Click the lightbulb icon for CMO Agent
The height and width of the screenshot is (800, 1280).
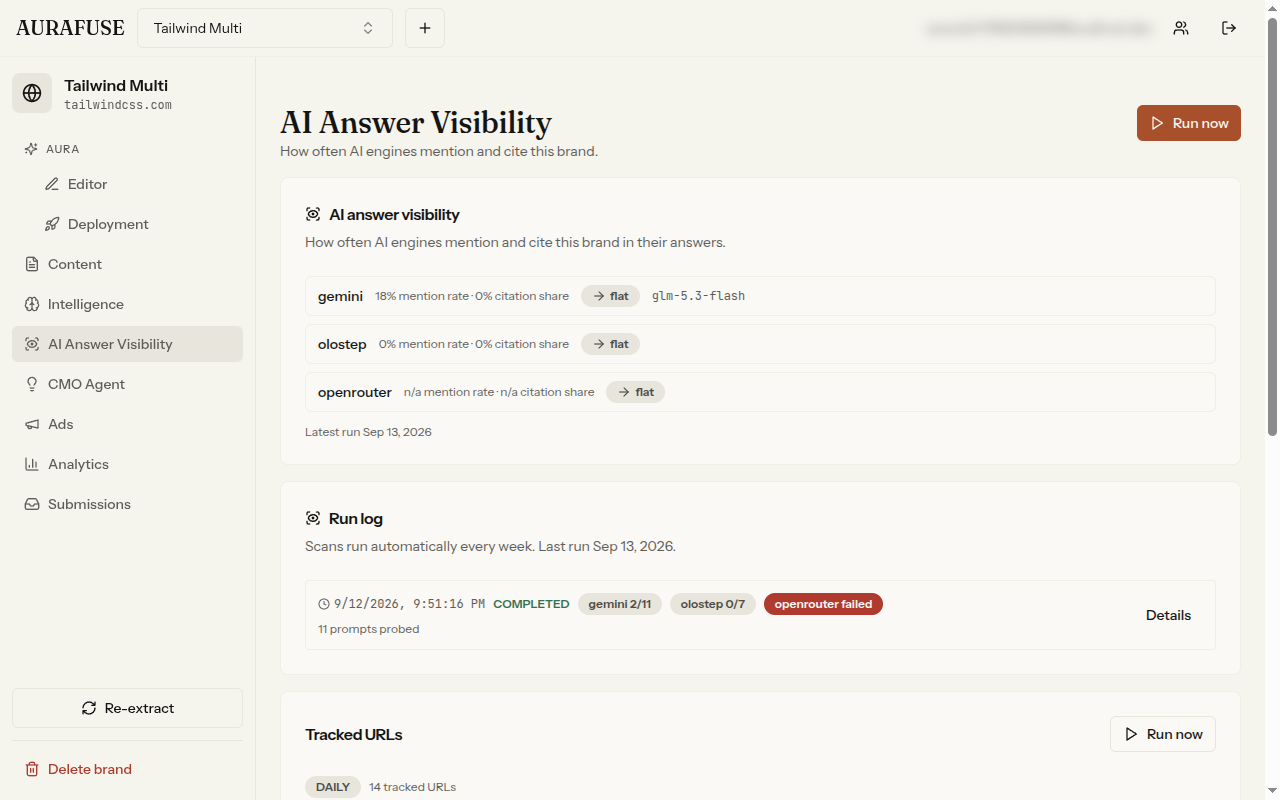tap(32, 384)
